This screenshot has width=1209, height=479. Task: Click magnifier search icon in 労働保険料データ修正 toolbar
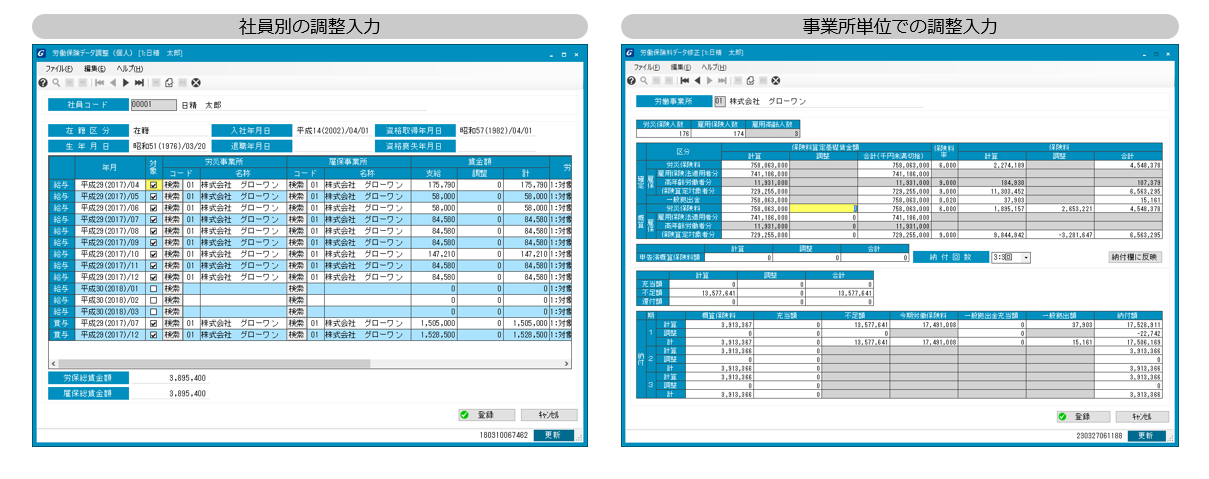(x=644, y=80)
